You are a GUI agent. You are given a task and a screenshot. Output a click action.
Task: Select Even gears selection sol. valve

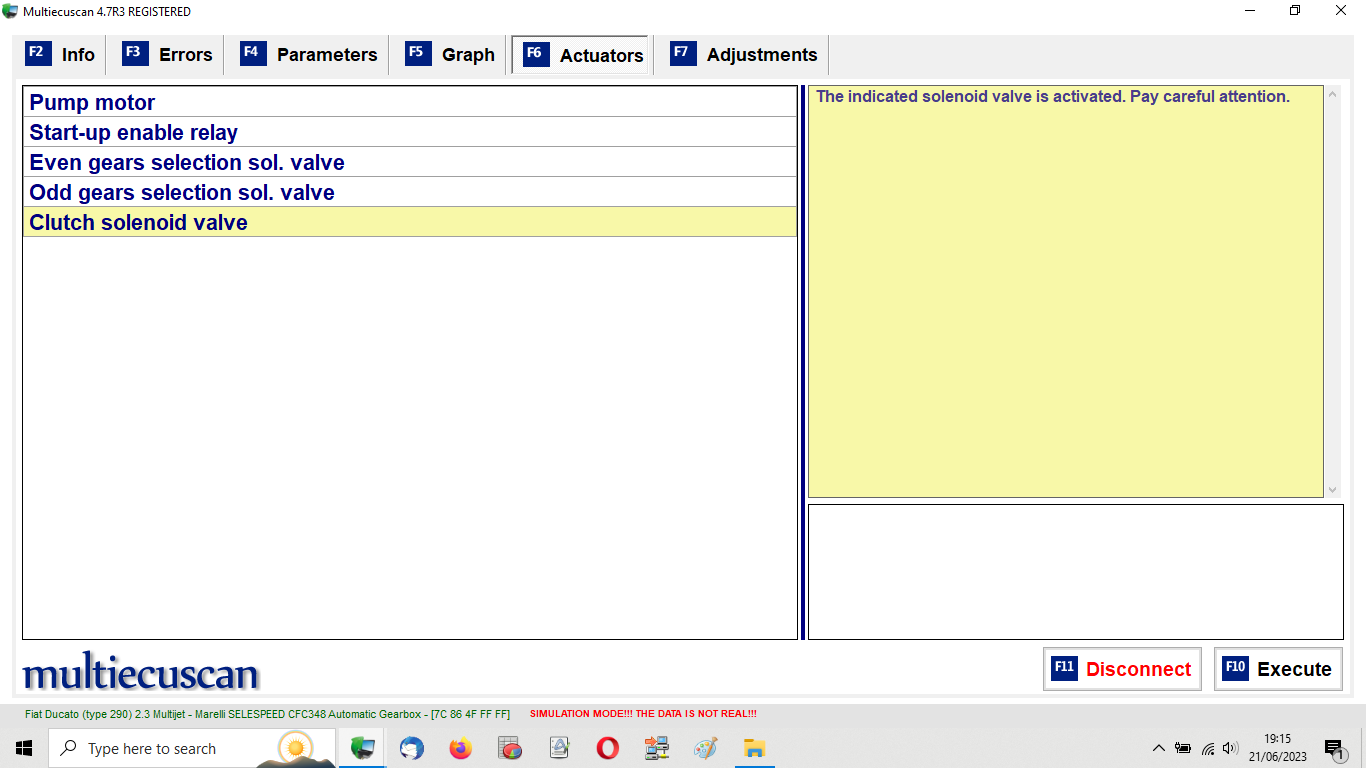click(410, 162)
